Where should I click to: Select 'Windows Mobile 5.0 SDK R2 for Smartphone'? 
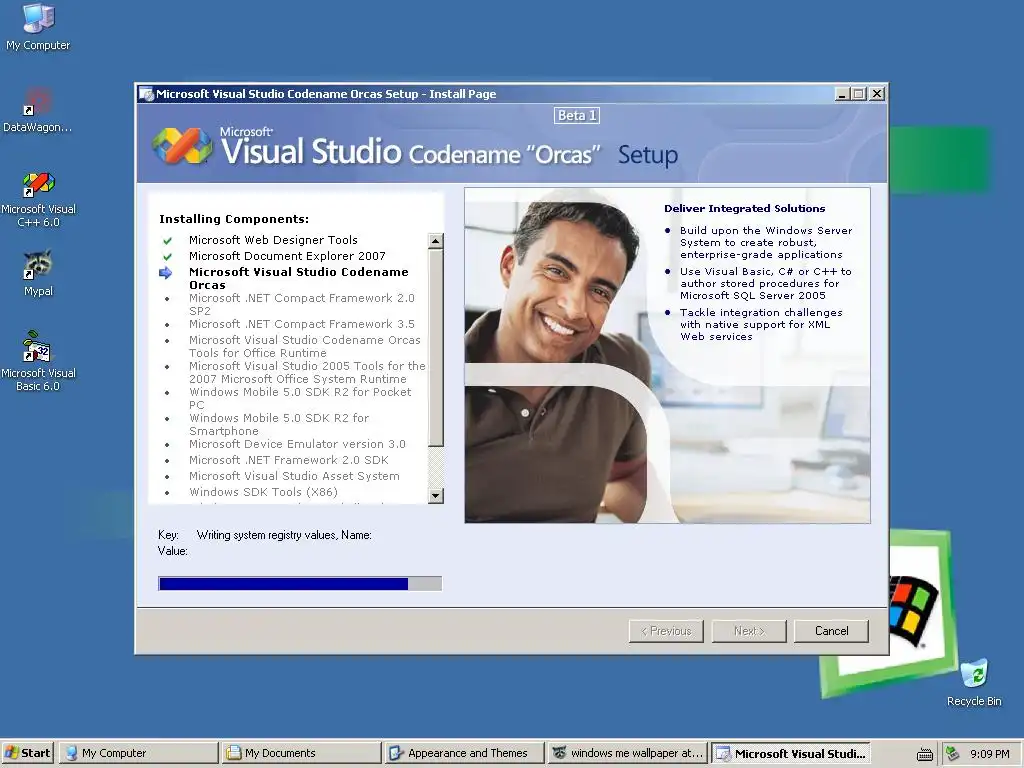(x=279, y=424)
